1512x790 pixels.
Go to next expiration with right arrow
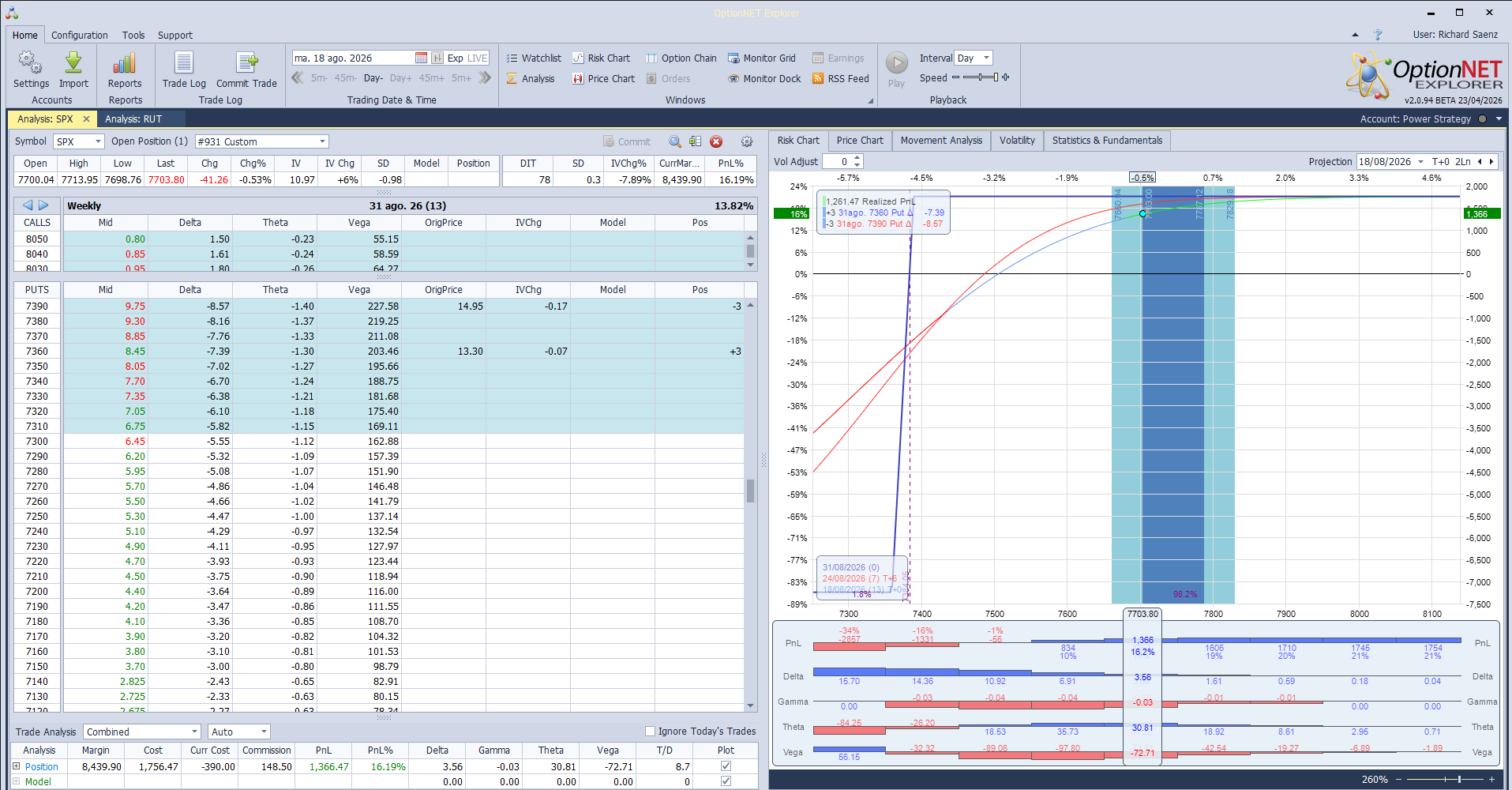43,205
